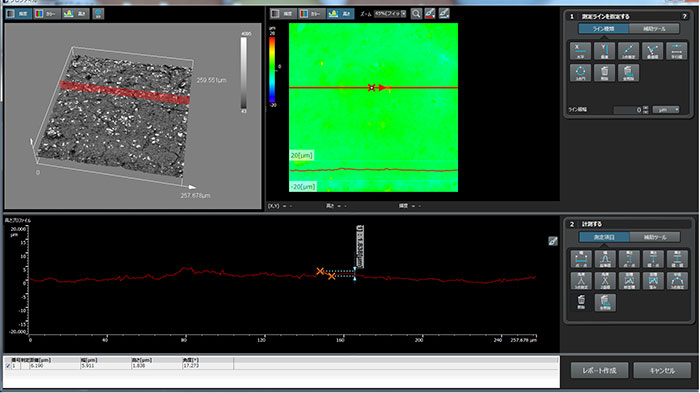The width and height of the screenshot is (700, 393).
Task: Click the create report button
Action: [x=600, y=370]
